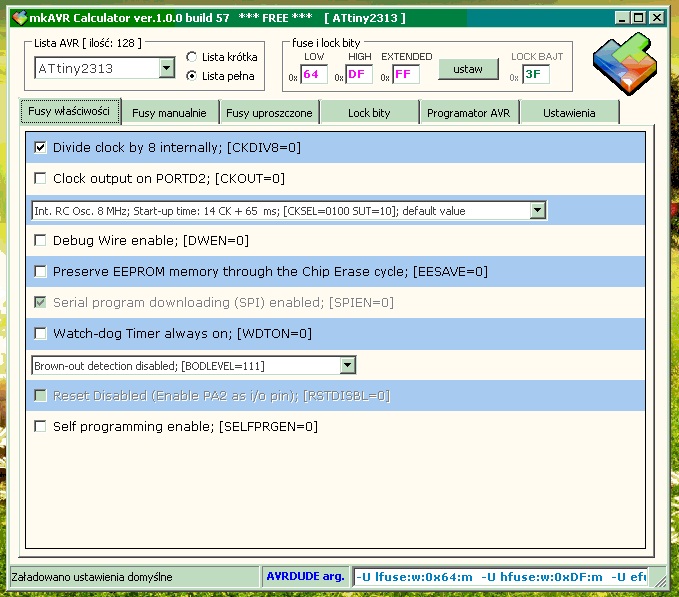Enable Self programming (SELFPRGEN) checkbox
The image size is (679, 597).
40,426
